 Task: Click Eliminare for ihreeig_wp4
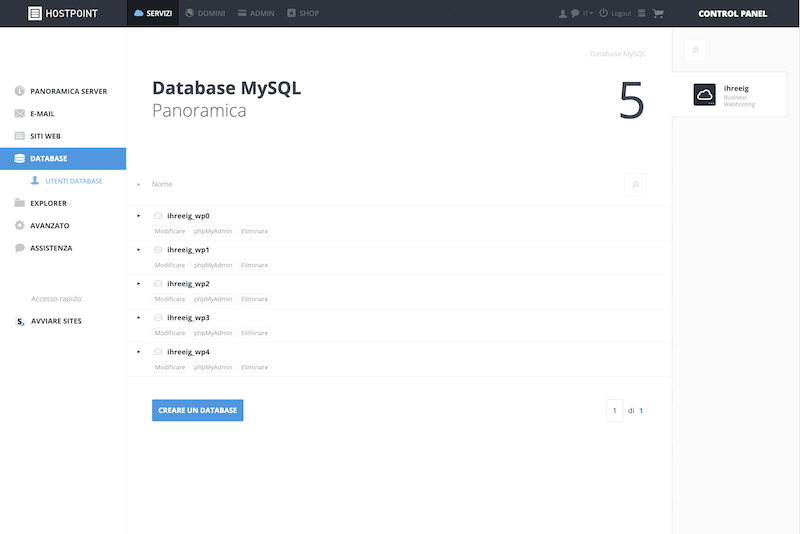click(x=255, y=367)
